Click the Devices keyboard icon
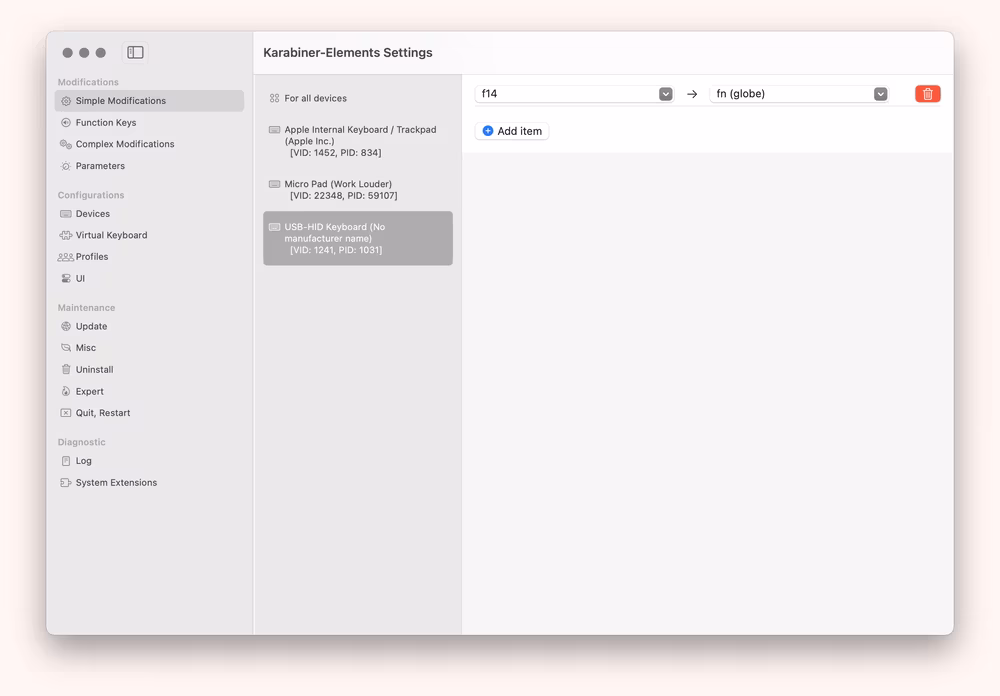Image resolution: width=1000 pixels, height=696 pixels. (x=66, y=214)
